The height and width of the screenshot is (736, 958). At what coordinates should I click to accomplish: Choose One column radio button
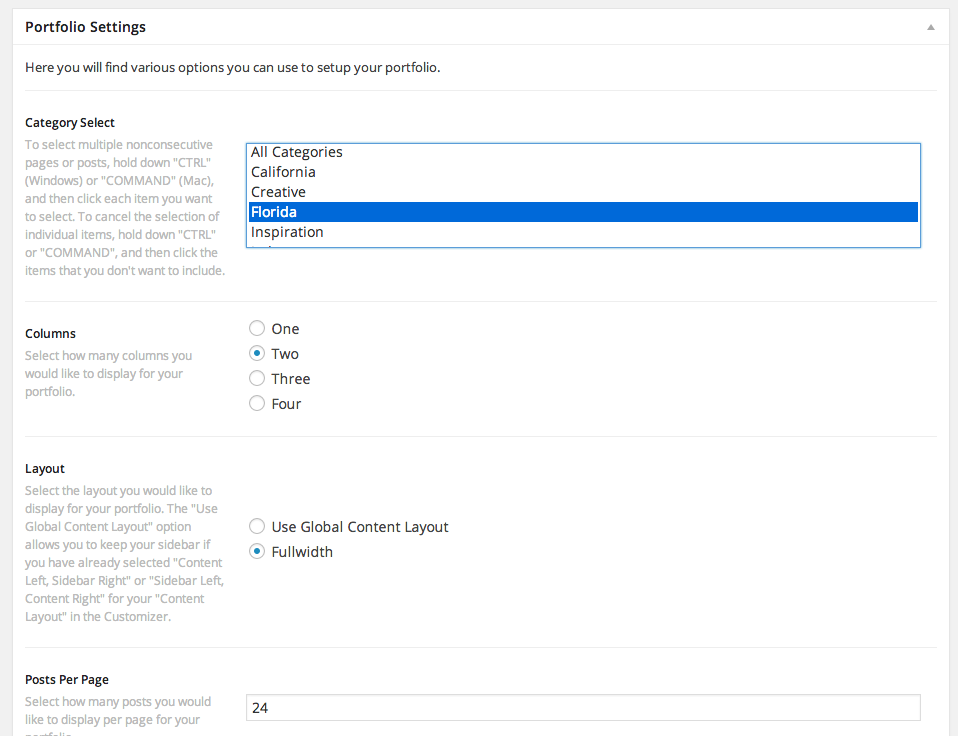pyautogui.click(x=257, y=329)
